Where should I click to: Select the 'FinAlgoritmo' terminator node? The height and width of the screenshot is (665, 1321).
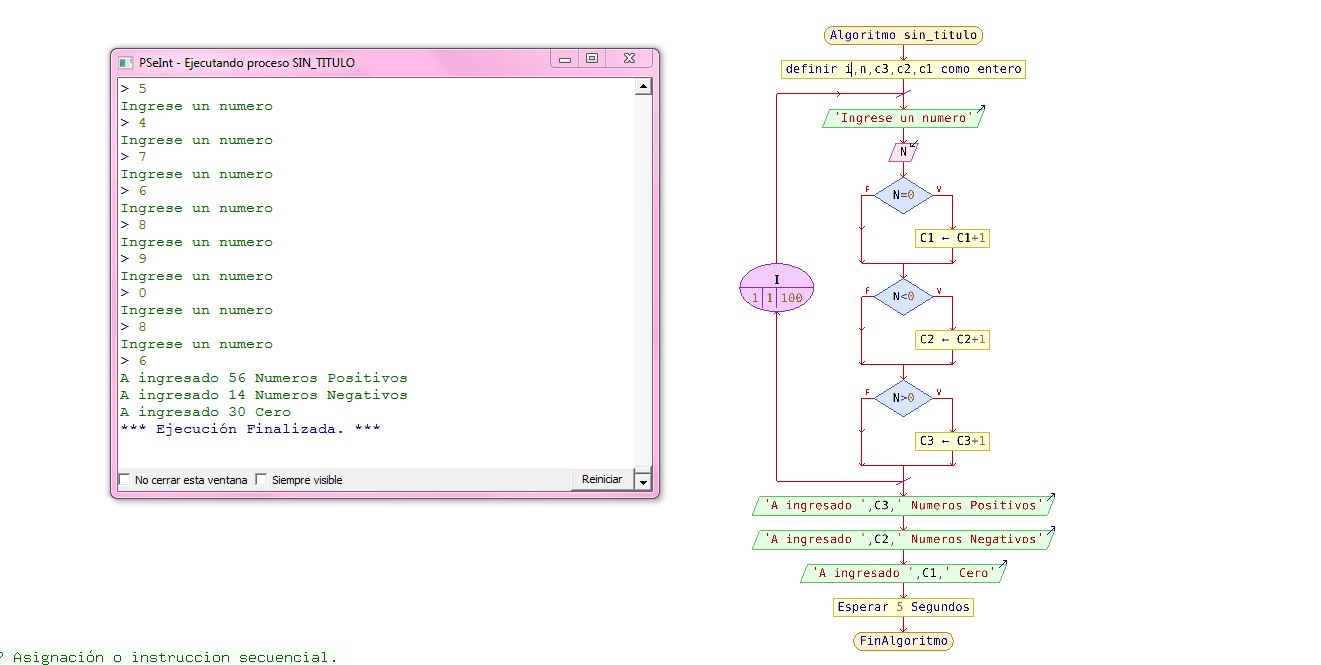pyautogui.click(x=901, y=640)
